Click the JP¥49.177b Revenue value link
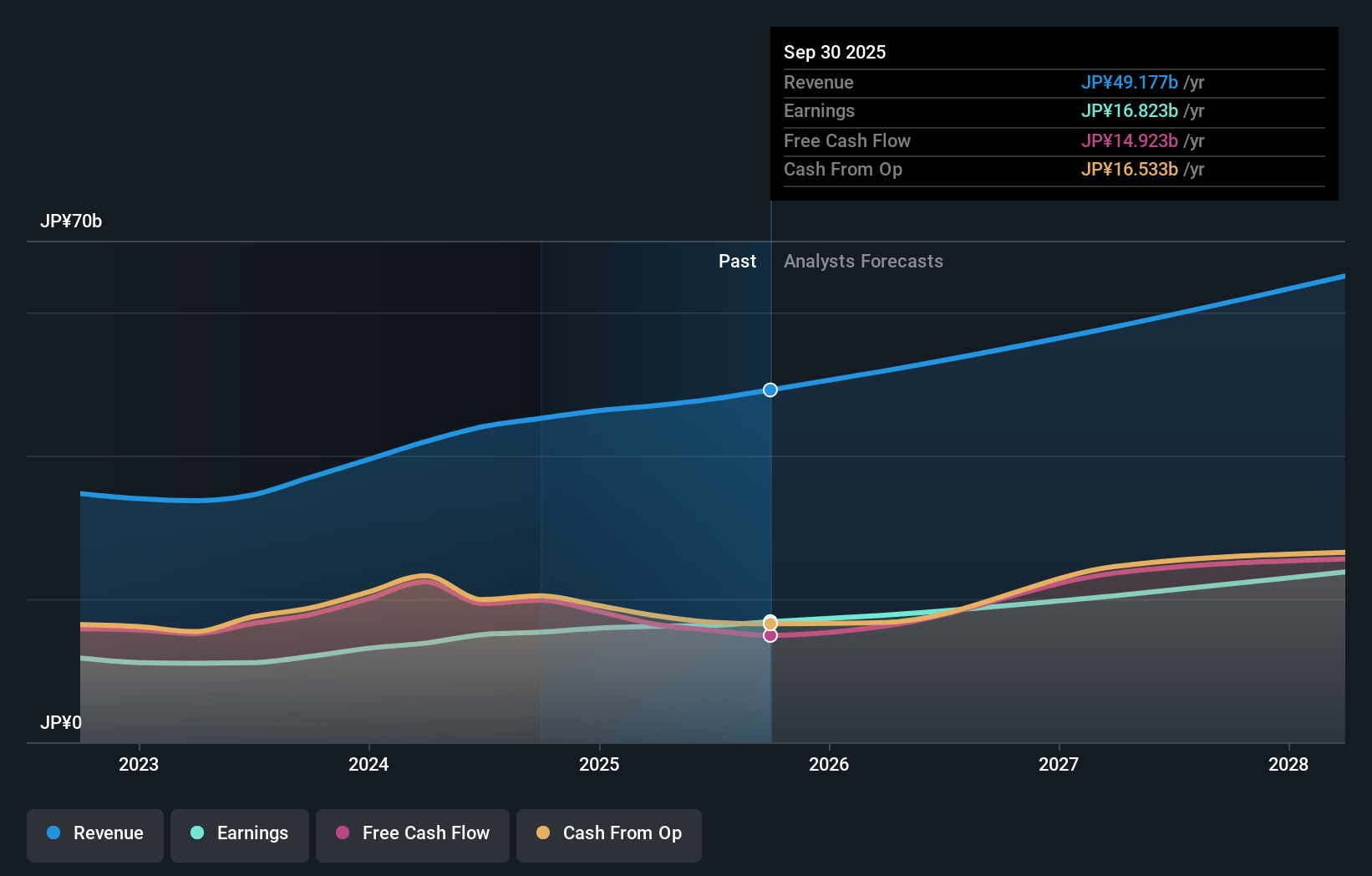Image resolution: width=1372 pixels, height=876 pixels. click(x=1130, y=83)
